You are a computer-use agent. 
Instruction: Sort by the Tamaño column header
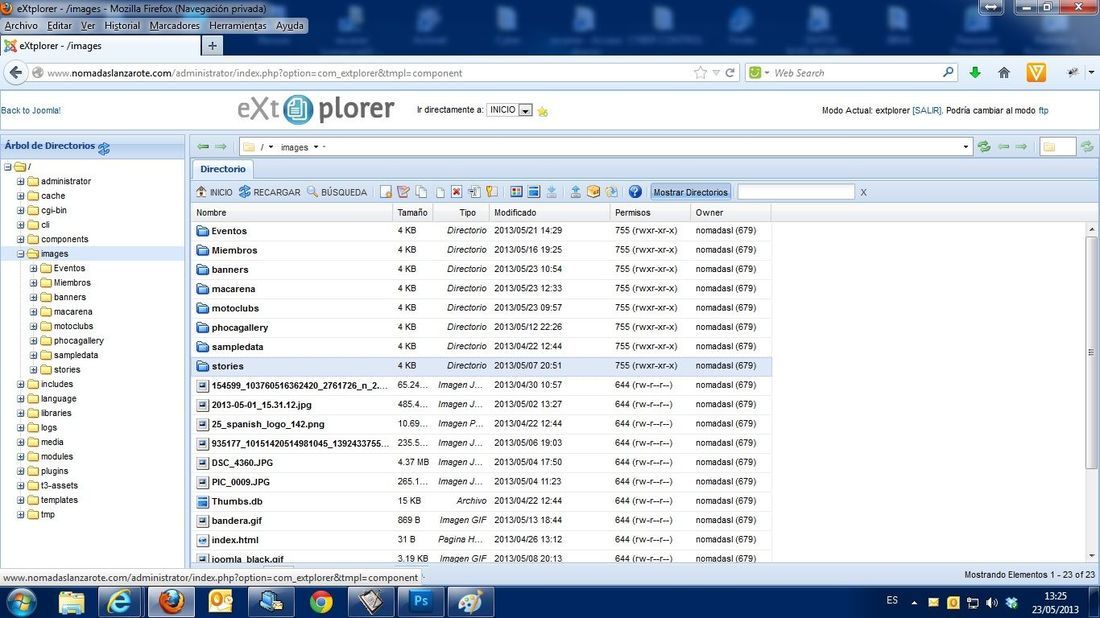click(412, 213)
